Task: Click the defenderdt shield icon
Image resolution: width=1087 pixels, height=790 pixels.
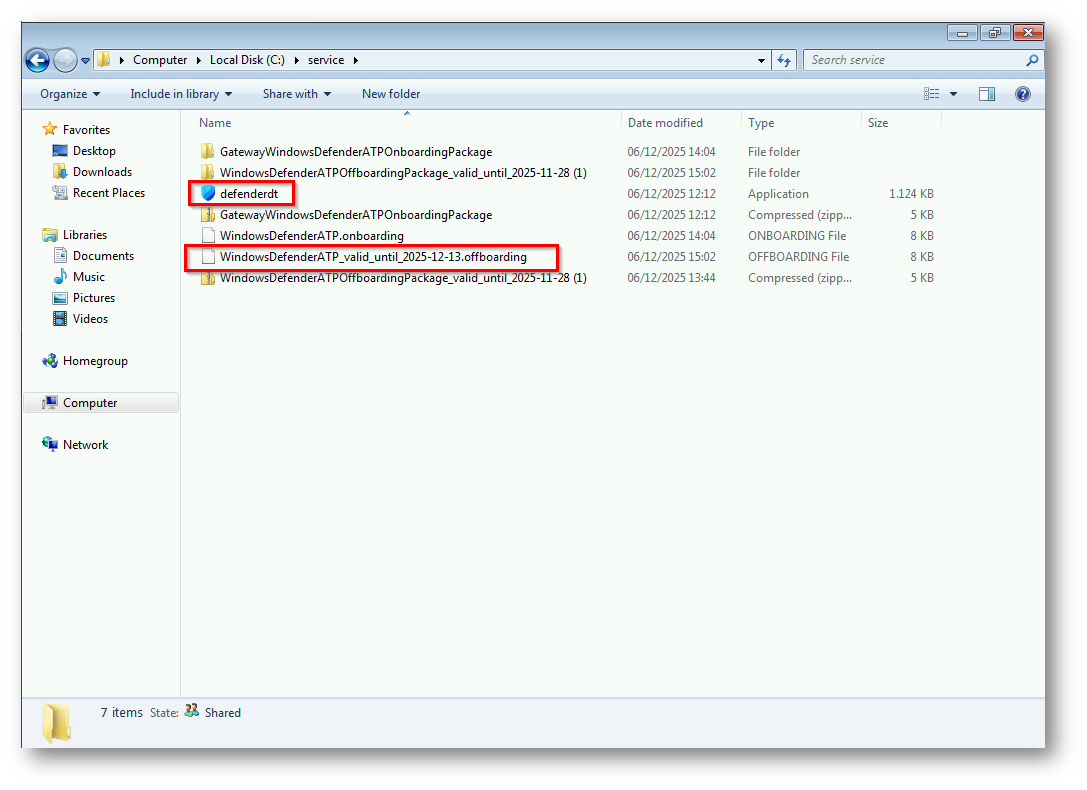Action: pos(208,193)
